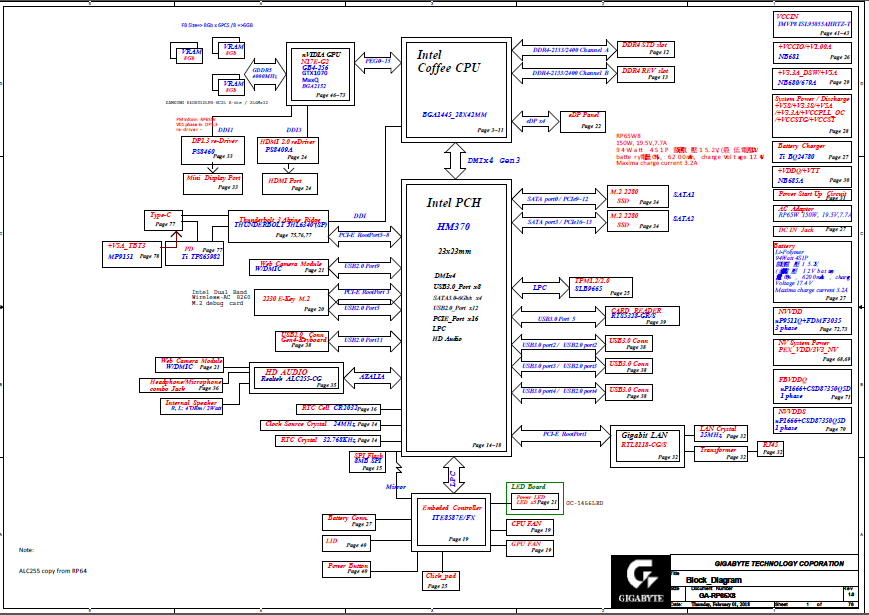Image resolution: width=869 pixels, height=615 pixels.
Task: Select the RTC Crystal 32.768KHz box
Action: pos(328,440)
